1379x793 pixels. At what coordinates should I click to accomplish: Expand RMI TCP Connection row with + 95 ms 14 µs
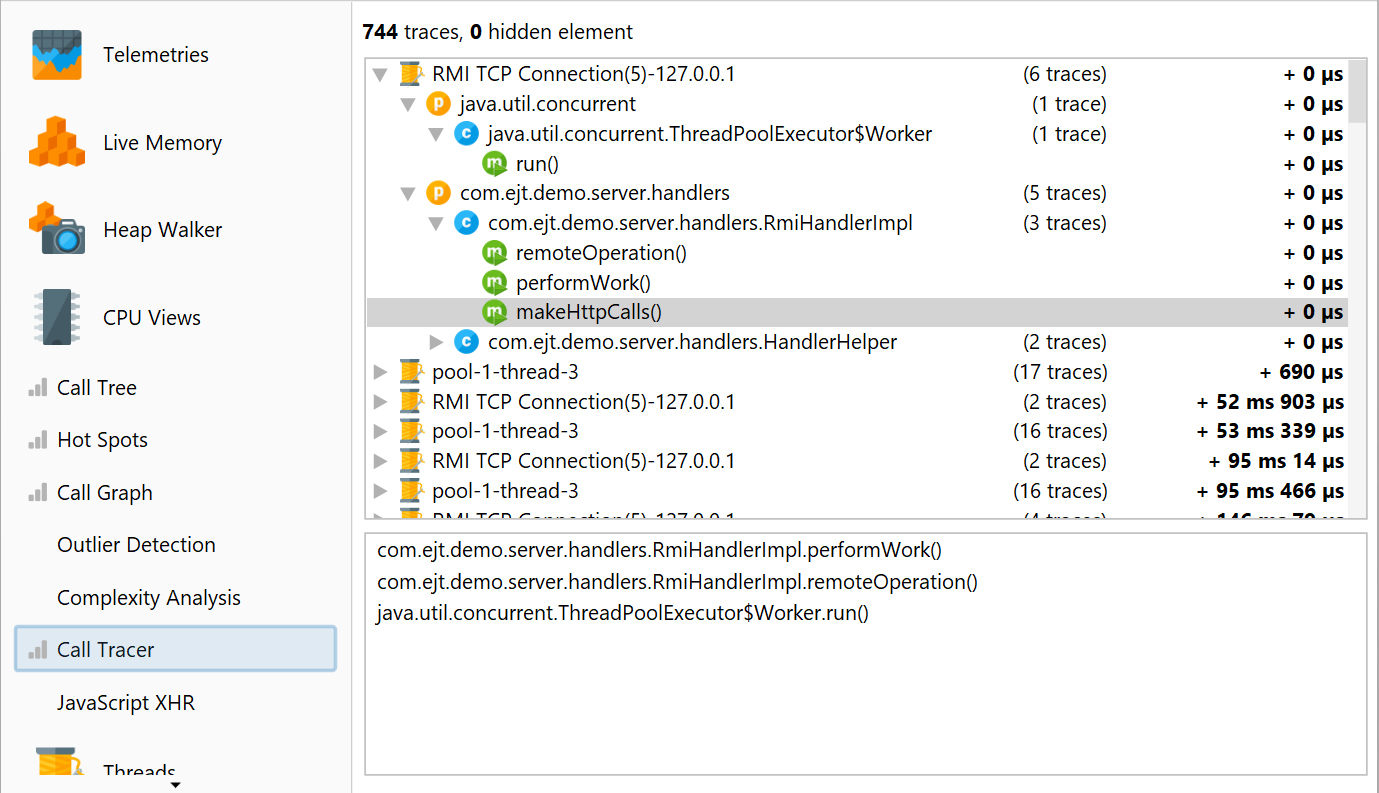point(380,461)
